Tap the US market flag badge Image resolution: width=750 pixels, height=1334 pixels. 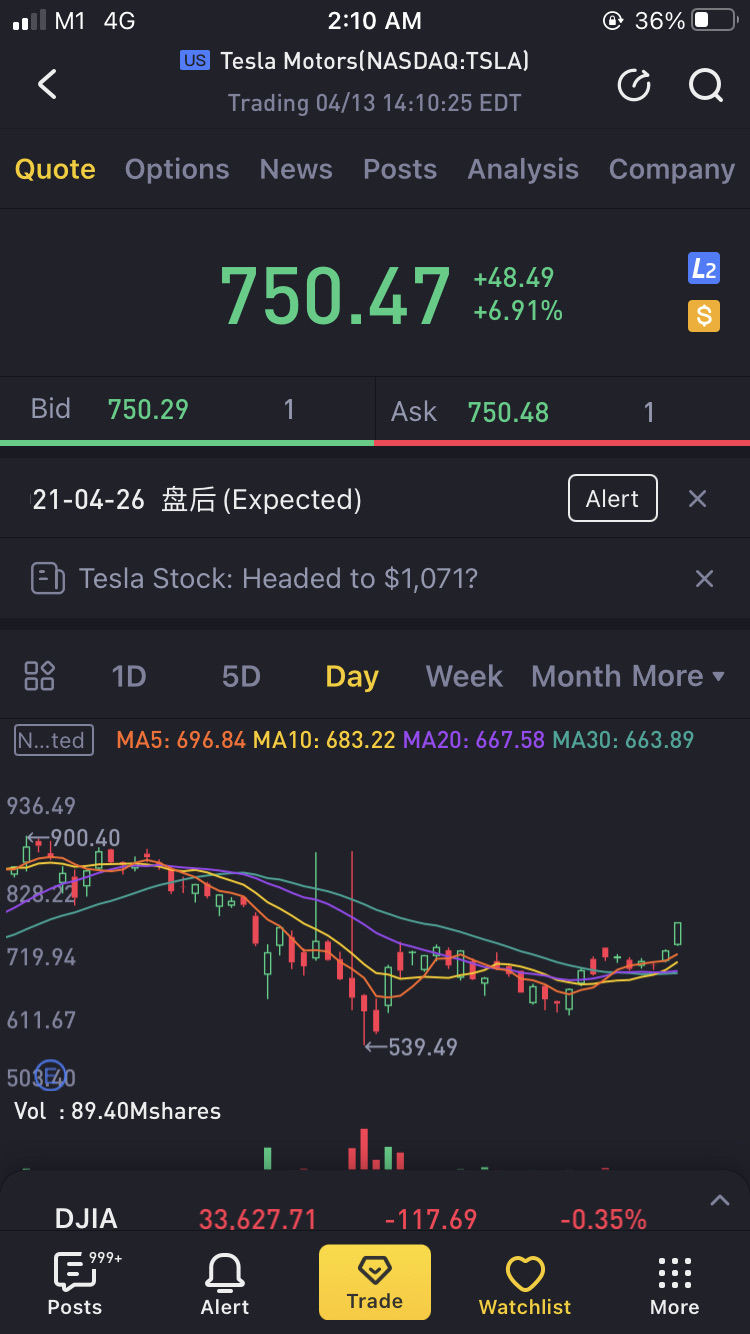coord(195,61)
